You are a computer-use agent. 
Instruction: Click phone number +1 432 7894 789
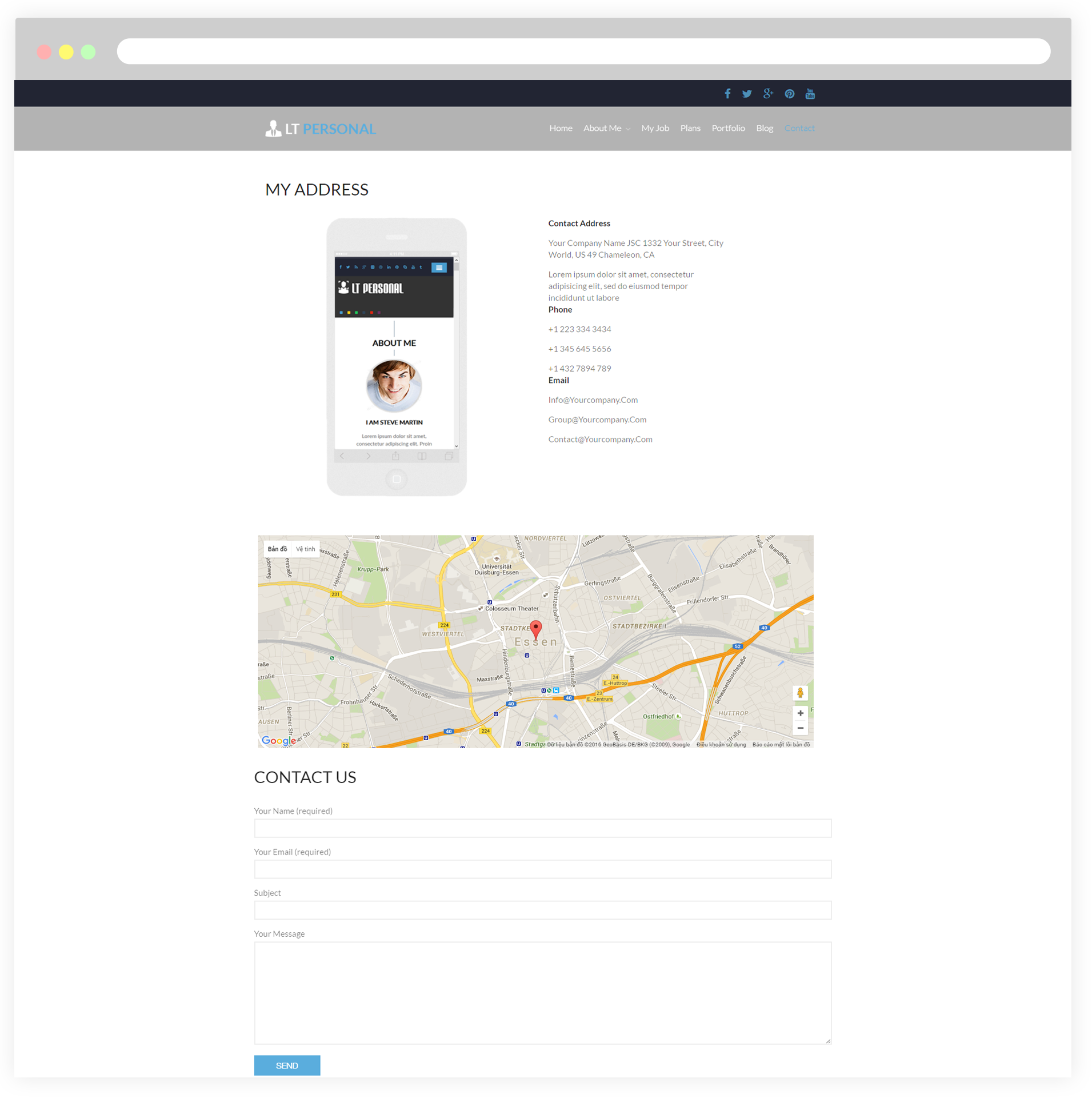pos(579,369)
